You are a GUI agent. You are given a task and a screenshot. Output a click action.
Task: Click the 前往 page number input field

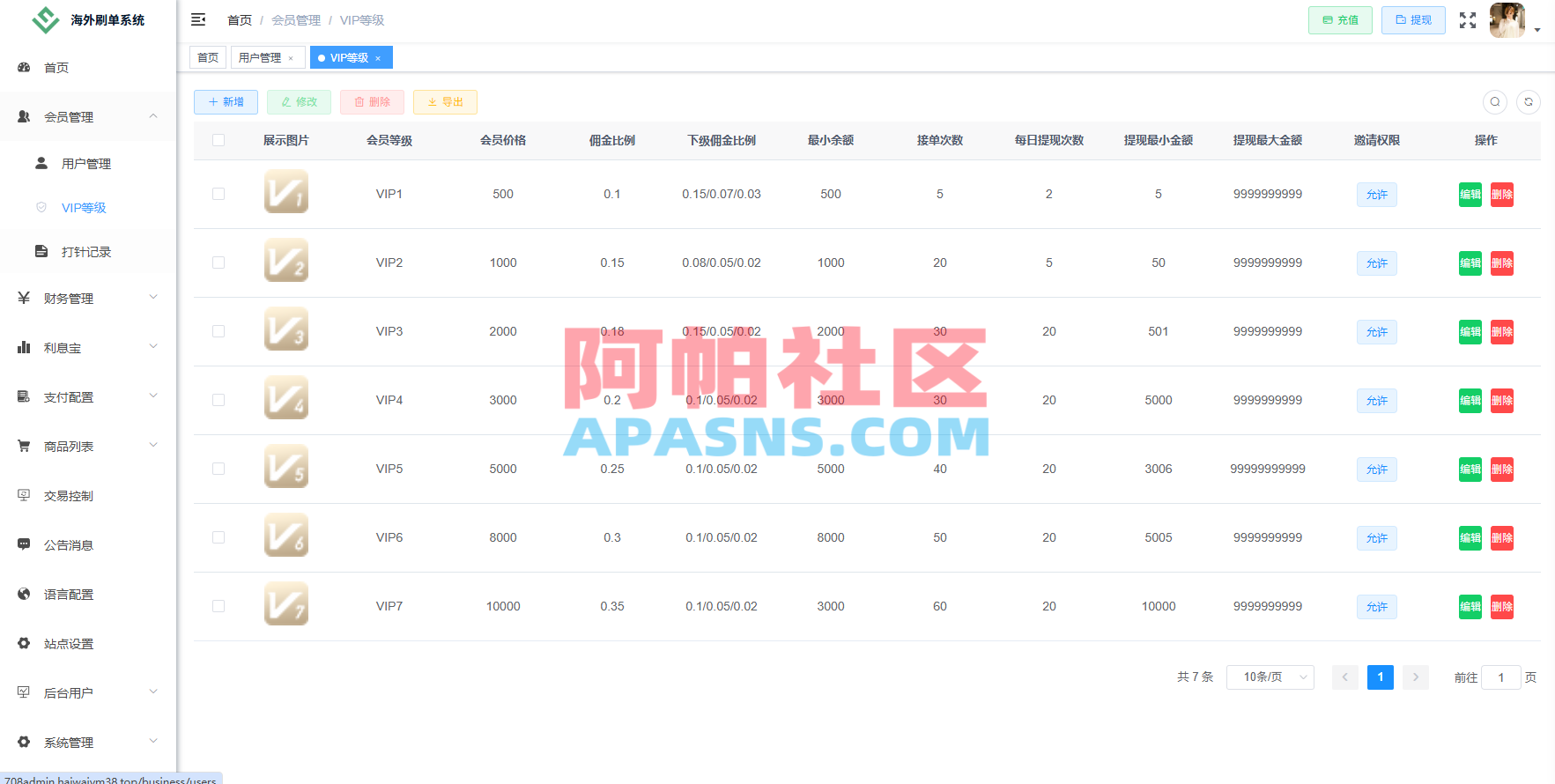[x=1501, y=677]
